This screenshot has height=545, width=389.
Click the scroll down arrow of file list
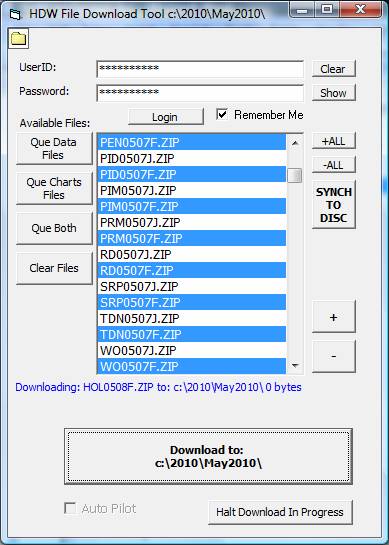[295, 365]
